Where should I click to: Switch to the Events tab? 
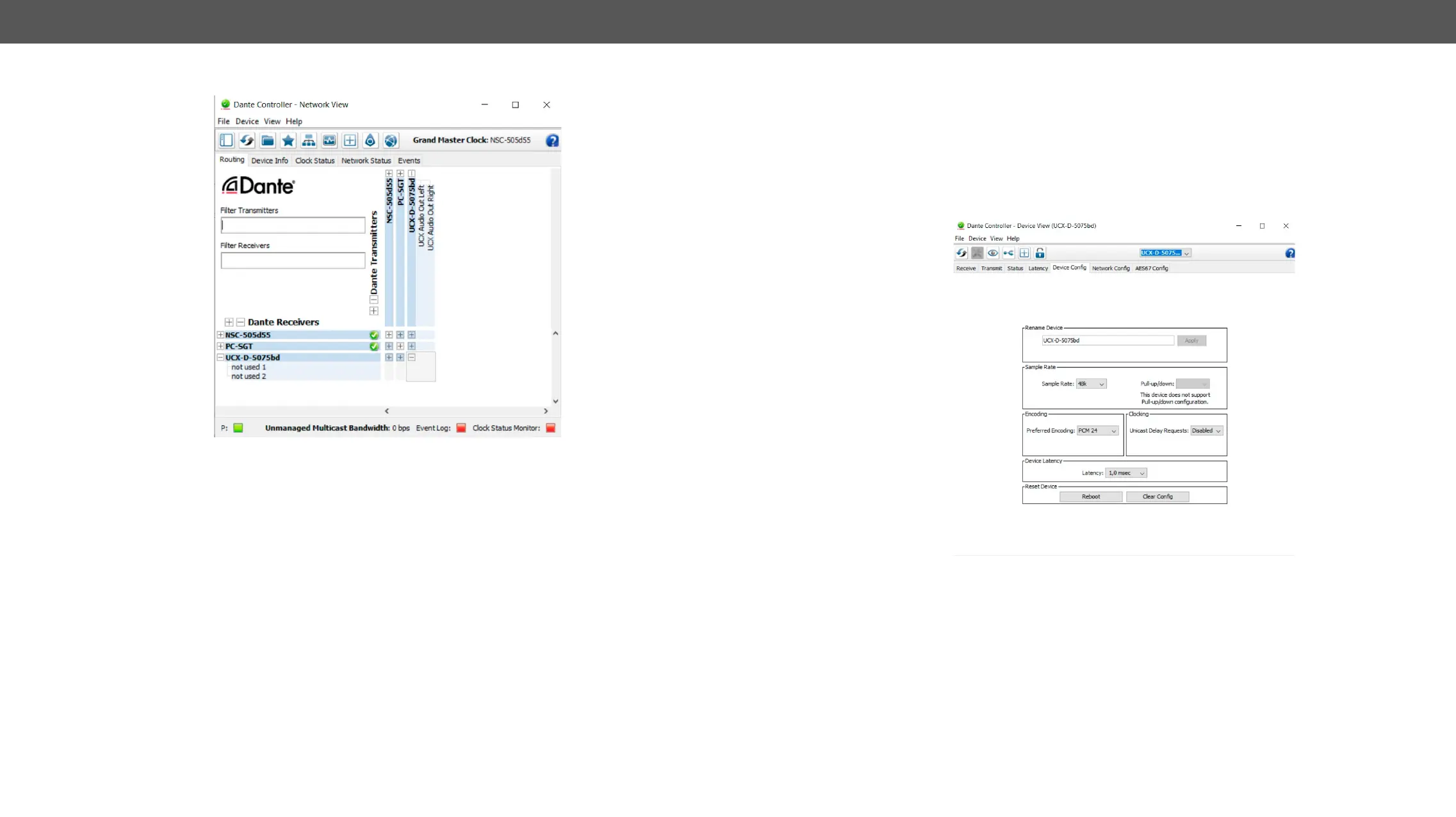click(409, 161)
